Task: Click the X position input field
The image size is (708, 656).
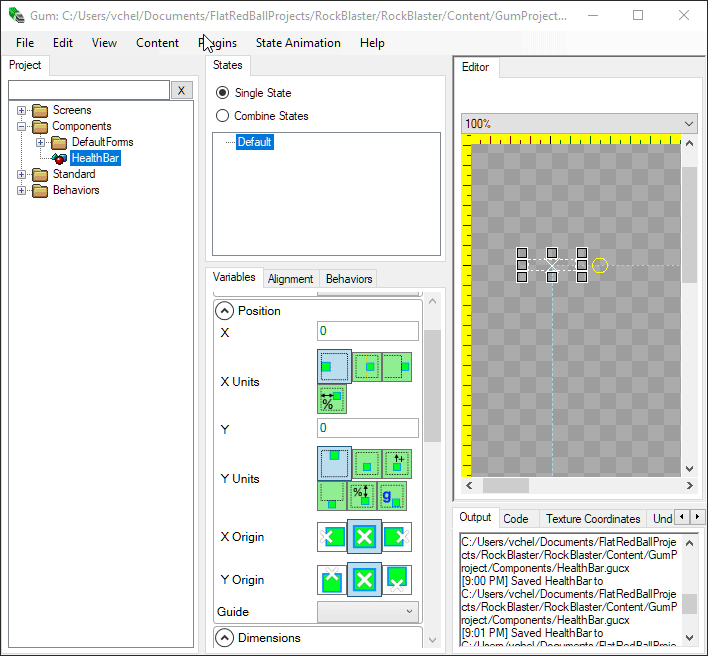Action: [368, 331]
